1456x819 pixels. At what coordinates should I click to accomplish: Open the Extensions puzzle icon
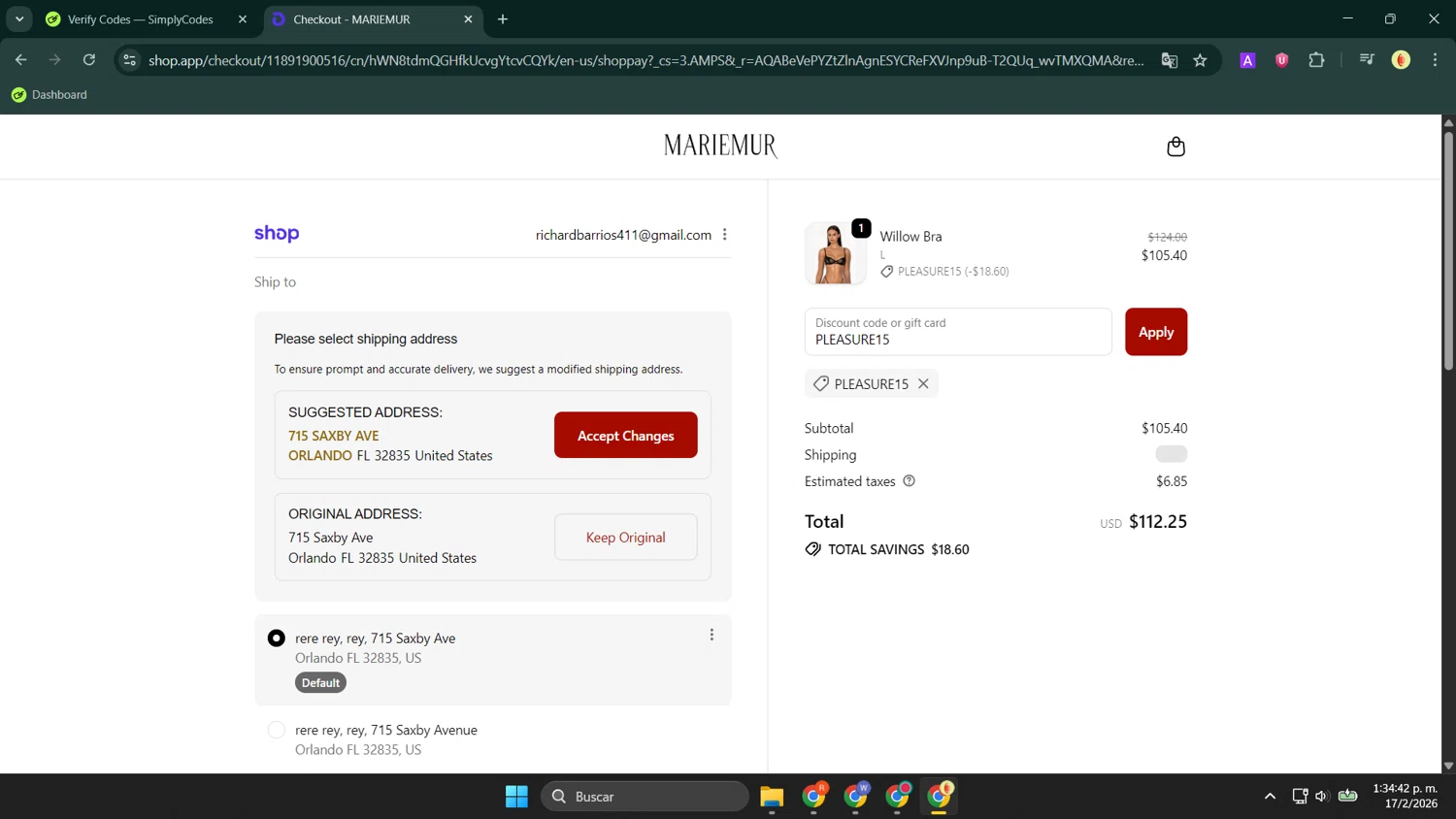[1316, 60]
